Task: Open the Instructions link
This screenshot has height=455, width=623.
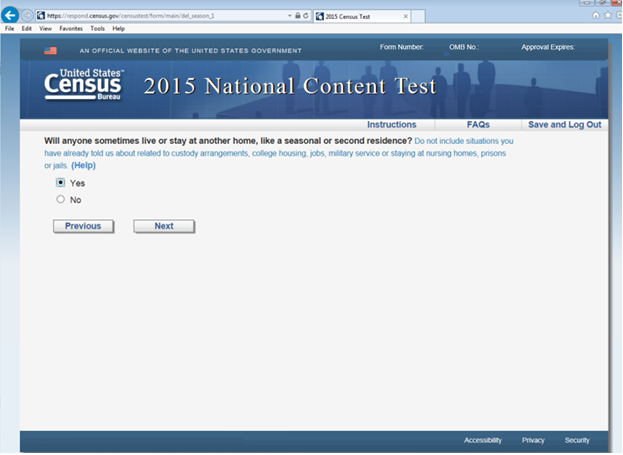Action: [391, 125]
